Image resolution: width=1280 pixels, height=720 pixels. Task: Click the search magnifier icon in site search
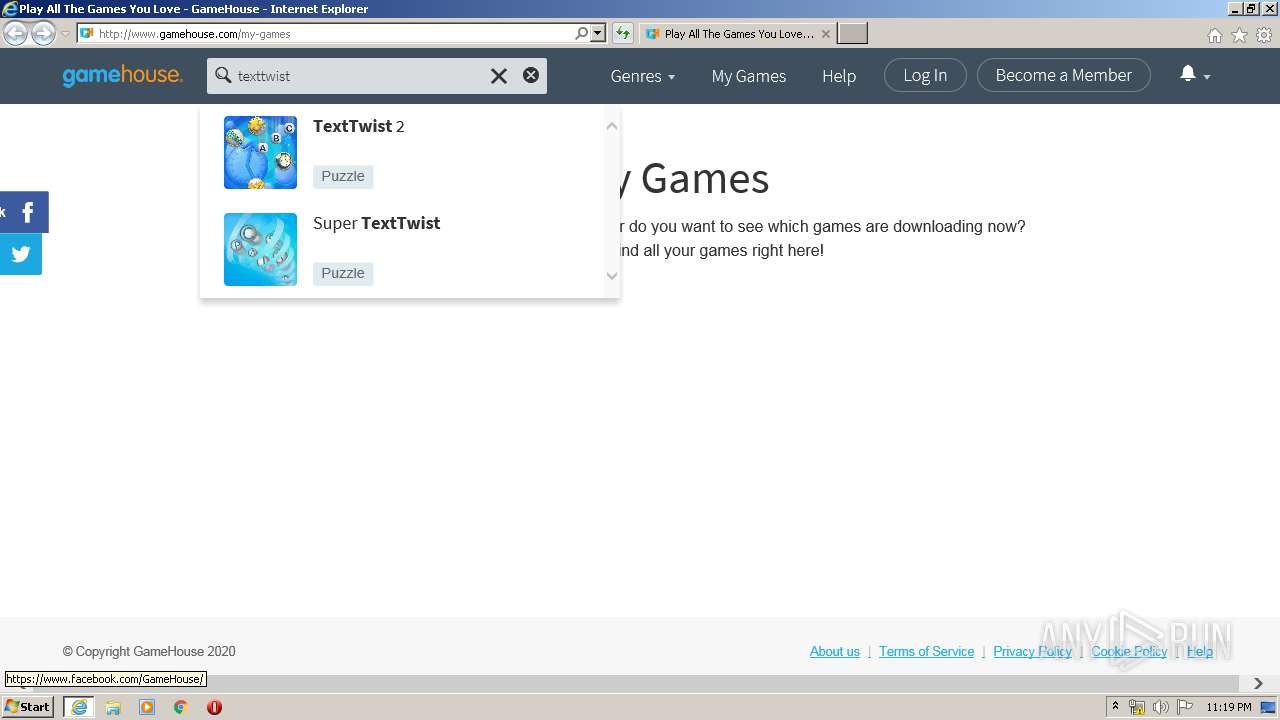pyautogui.click(x=223, y=76)
